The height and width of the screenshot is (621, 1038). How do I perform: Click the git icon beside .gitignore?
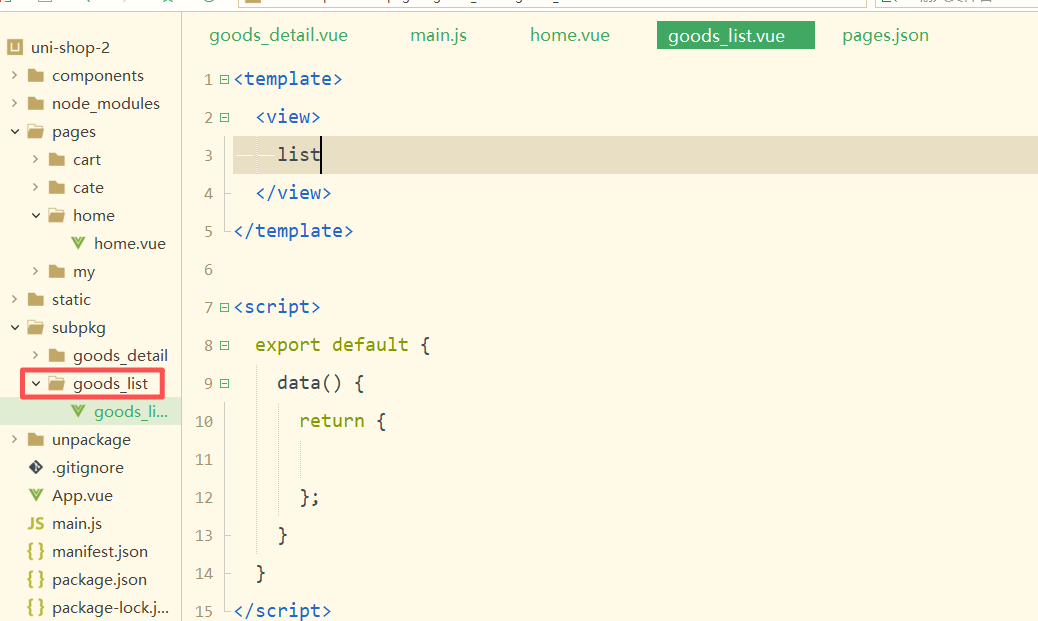click(36, 467)
